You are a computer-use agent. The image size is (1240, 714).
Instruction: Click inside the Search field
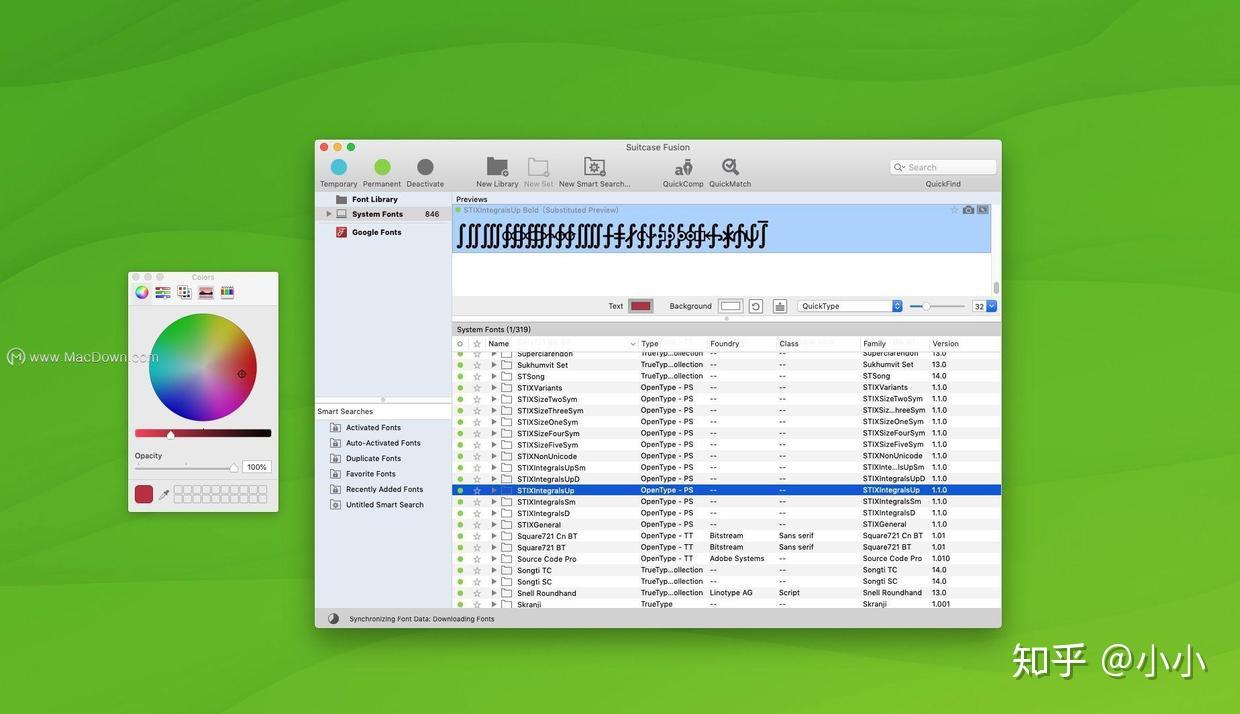click(942, 166)
